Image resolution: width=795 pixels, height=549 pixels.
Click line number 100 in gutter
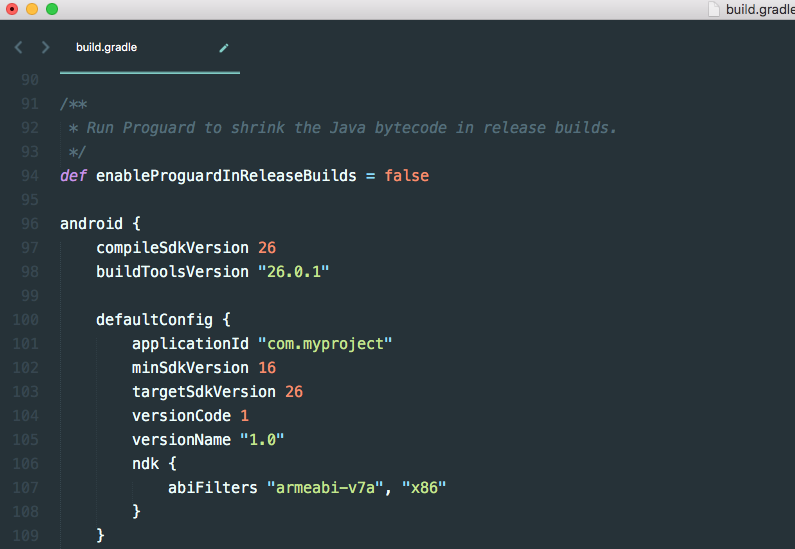pos(26,320)
